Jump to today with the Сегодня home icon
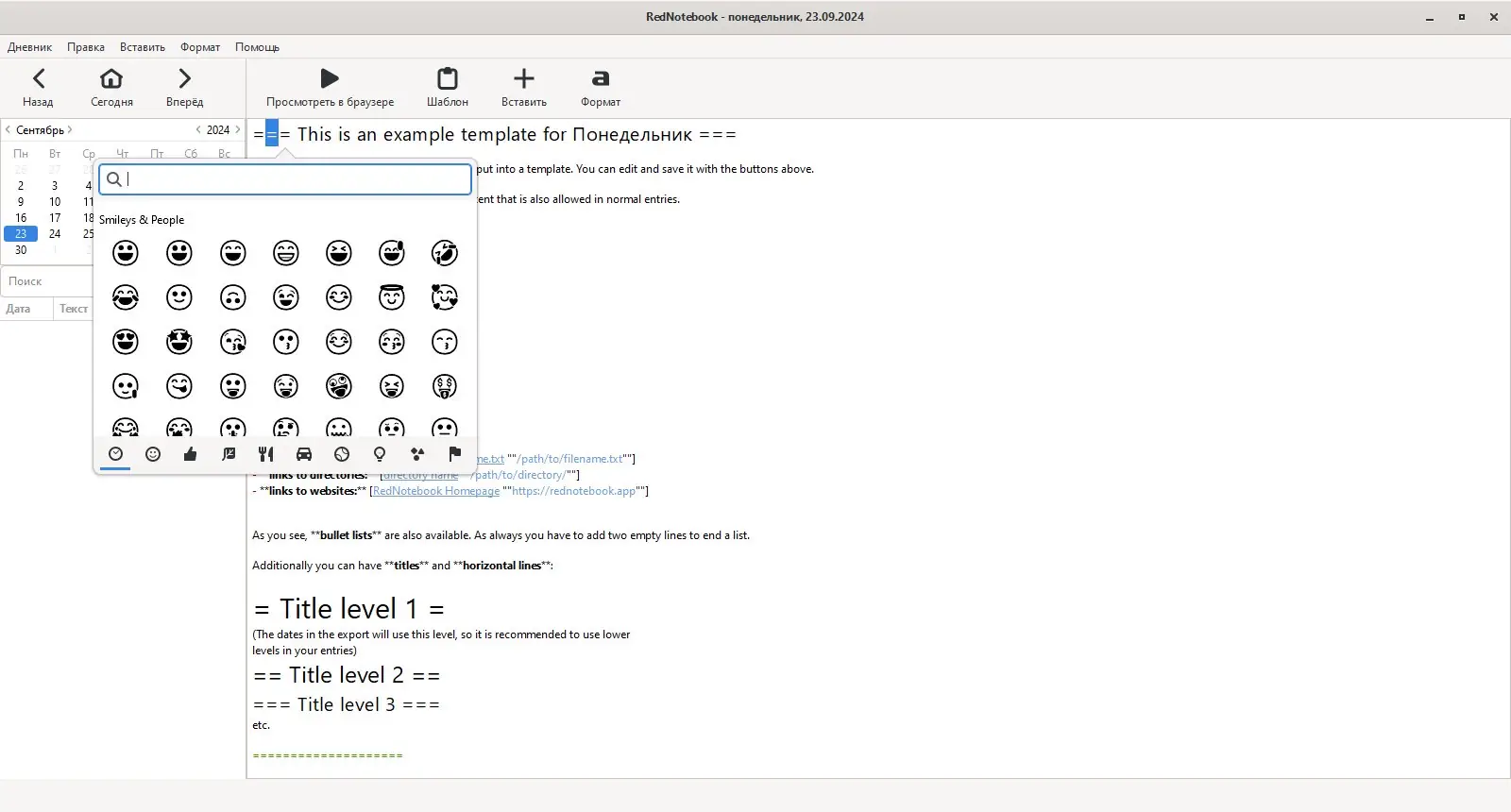The width and height of the screenshot is (1511, 812). coord(111,88)
